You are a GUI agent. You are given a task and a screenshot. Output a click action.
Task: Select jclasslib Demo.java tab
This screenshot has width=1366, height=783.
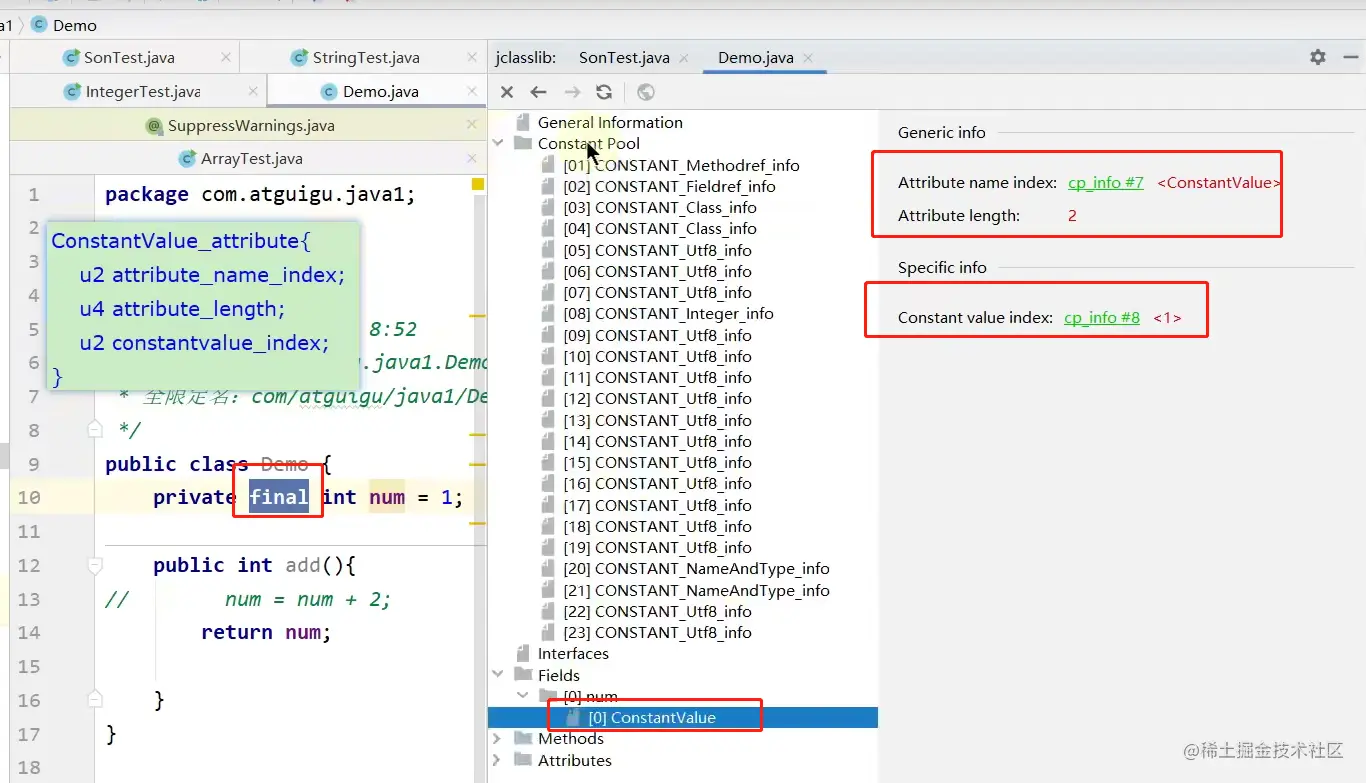click(x=755, y=57)
